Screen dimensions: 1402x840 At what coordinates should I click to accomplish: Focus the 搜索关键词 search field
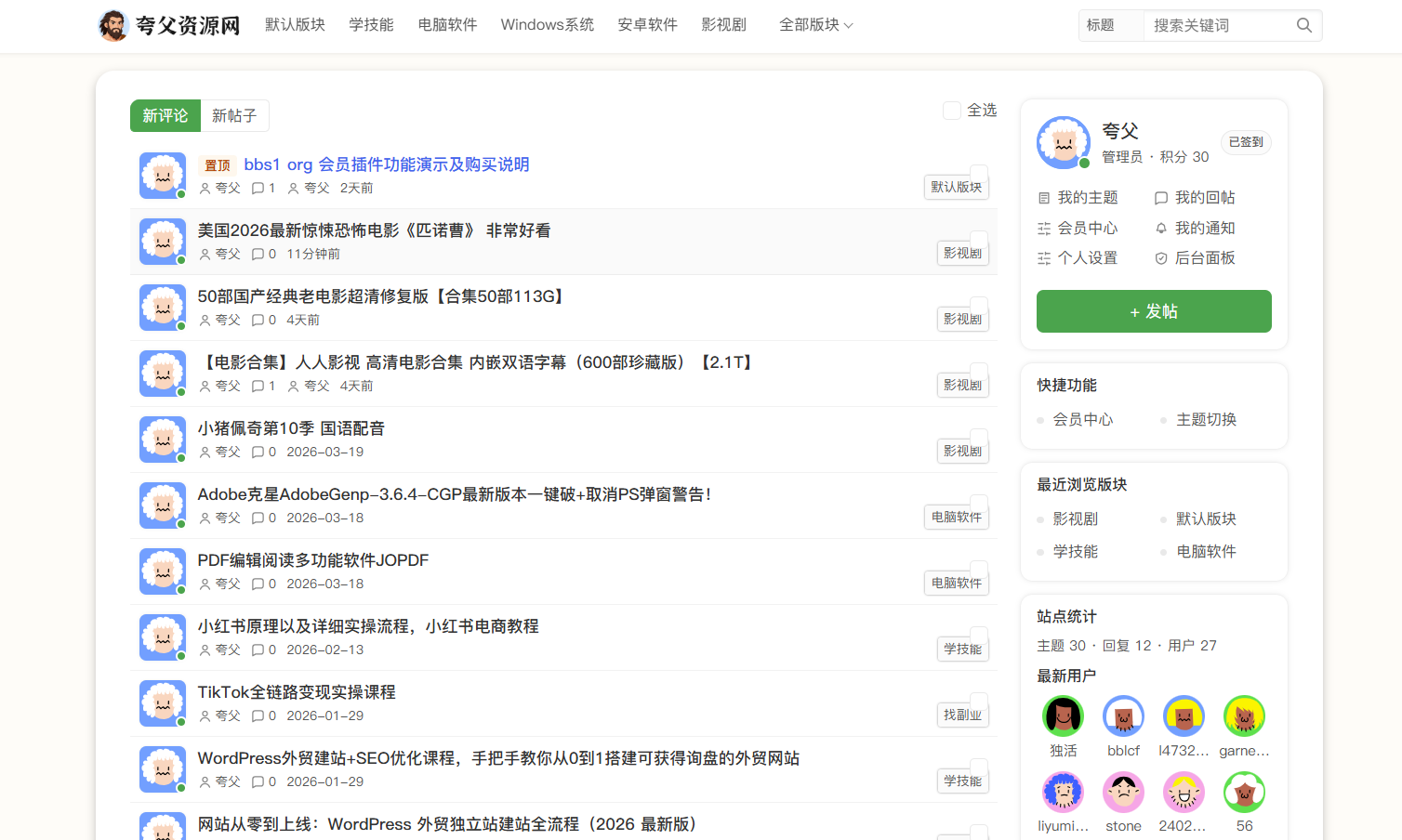click(1218, 25)
